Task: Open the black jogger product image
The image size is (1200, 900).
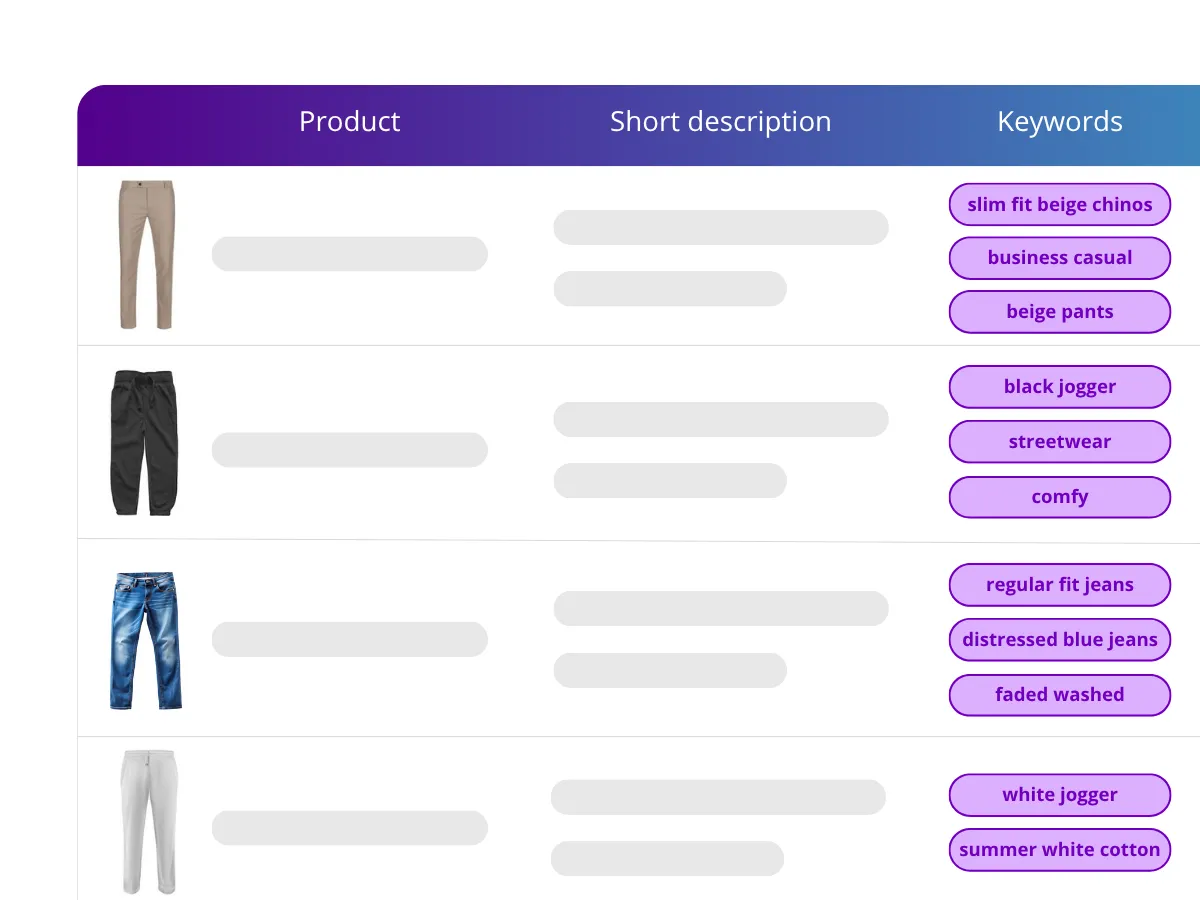Action: coord(146,443)
